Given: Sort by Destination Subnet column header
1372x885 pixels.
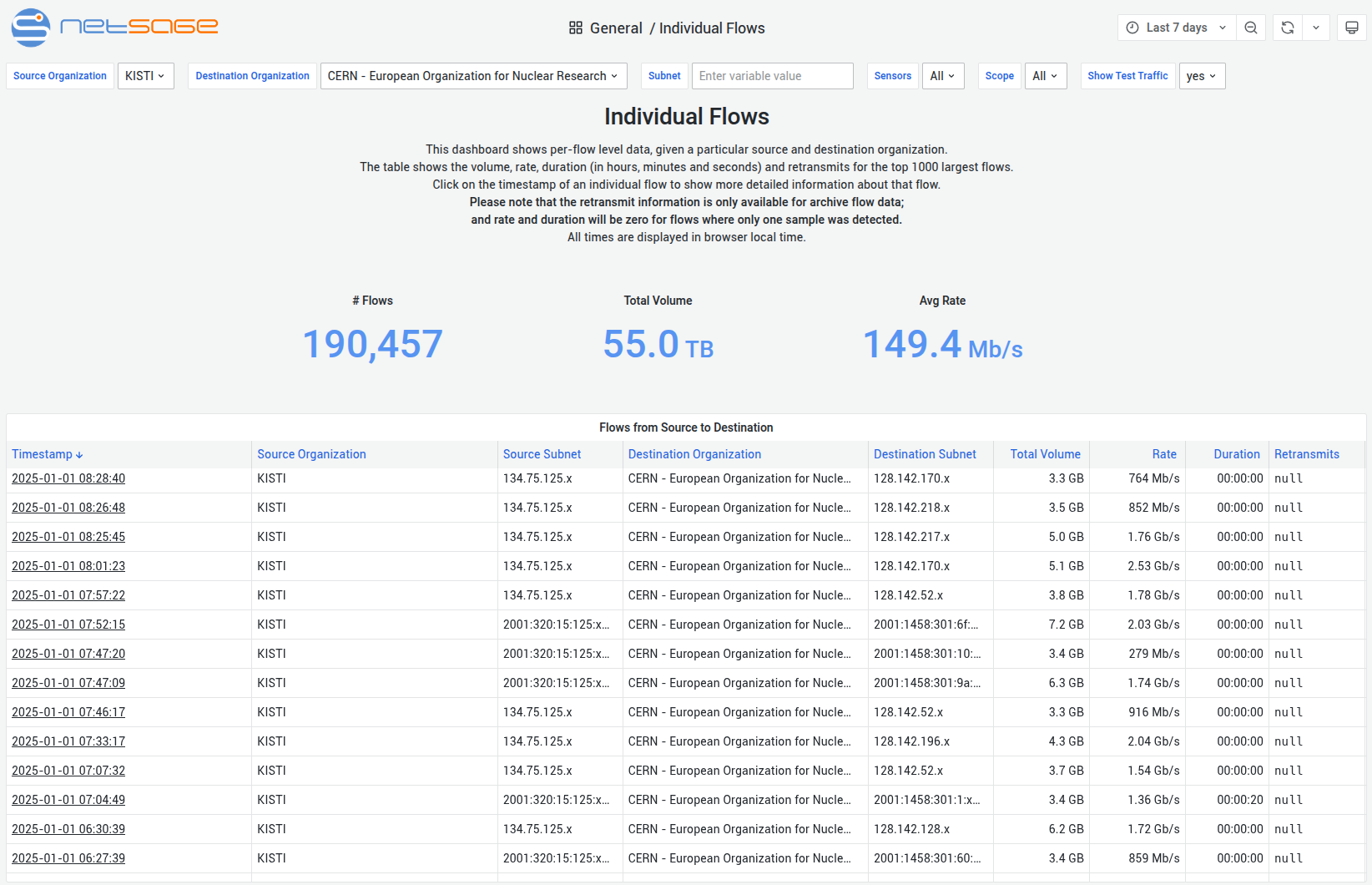Looking at the screenshot, I should click(x=925, y=454).
